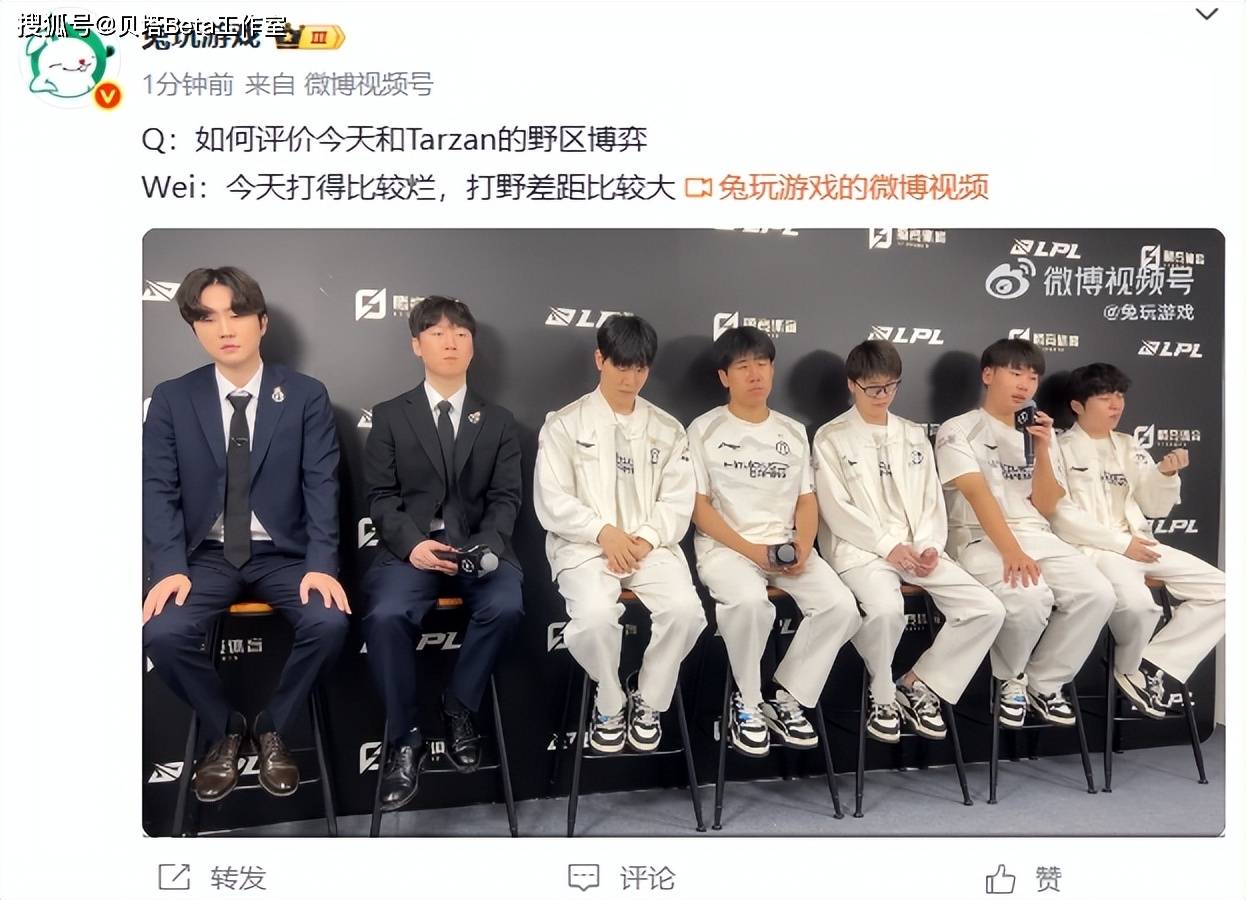Viewport: 1246px width, 900px height.
Task: Open the 评论 comments label
Action: pos(647,878)
